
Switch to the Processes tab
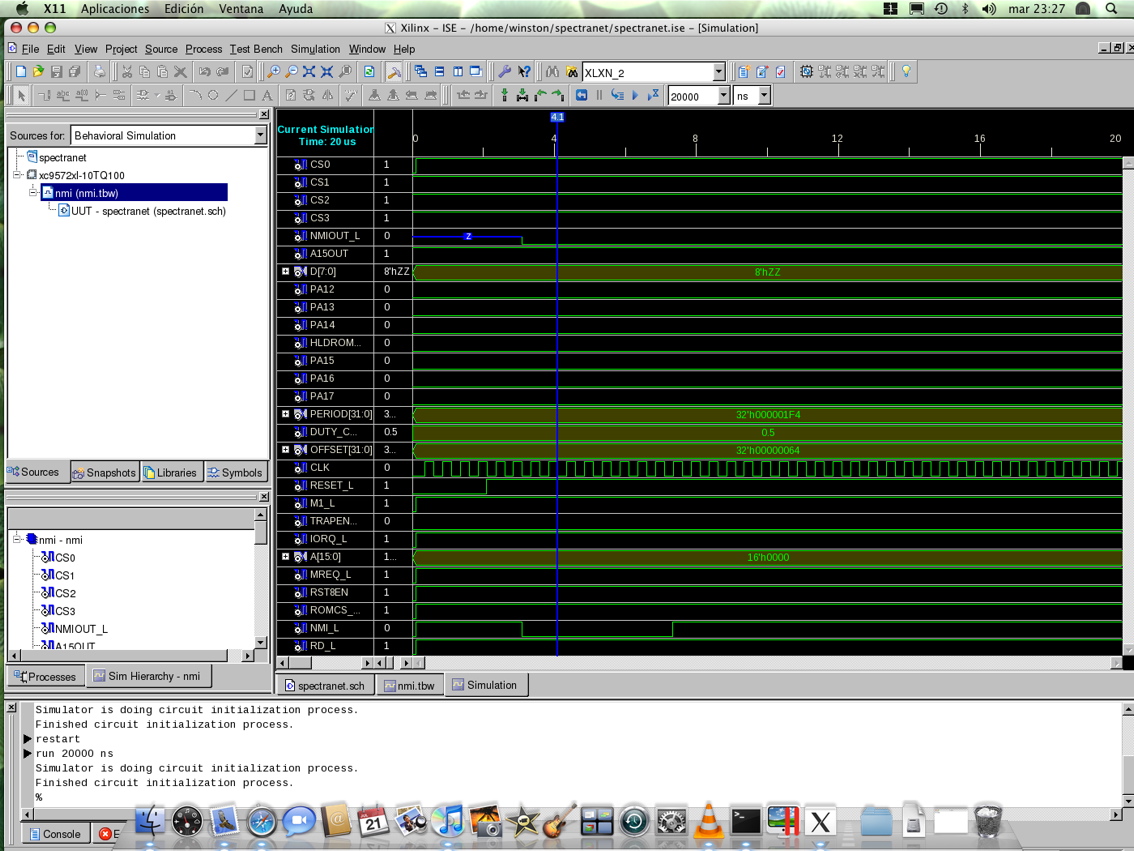tap(45, 677)
